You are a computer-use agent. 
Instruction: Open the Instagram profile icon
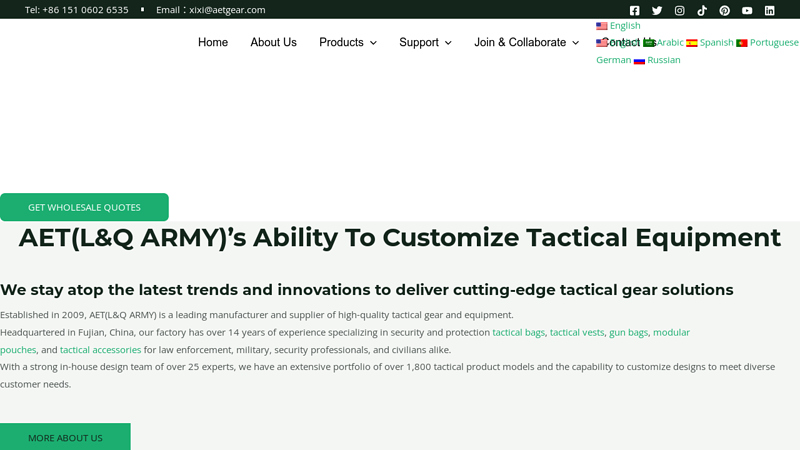(x=679, y=10)
